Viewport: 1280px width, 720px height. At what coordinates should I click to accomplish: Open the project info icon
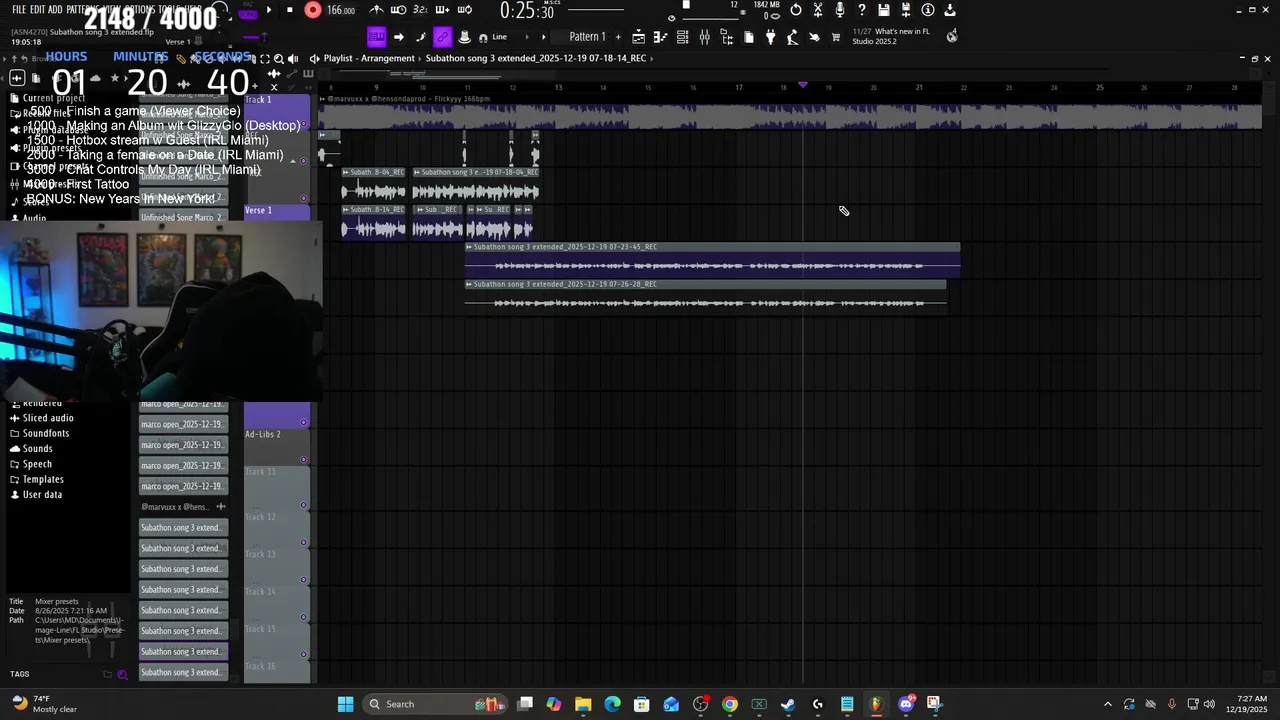928,10
